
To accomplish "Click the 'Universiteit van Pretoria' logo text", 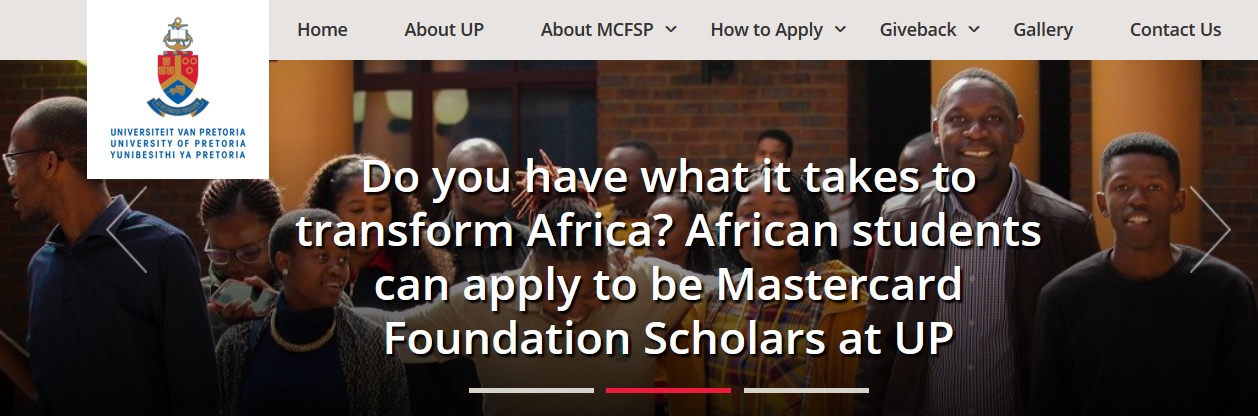I will click(178, 132).
